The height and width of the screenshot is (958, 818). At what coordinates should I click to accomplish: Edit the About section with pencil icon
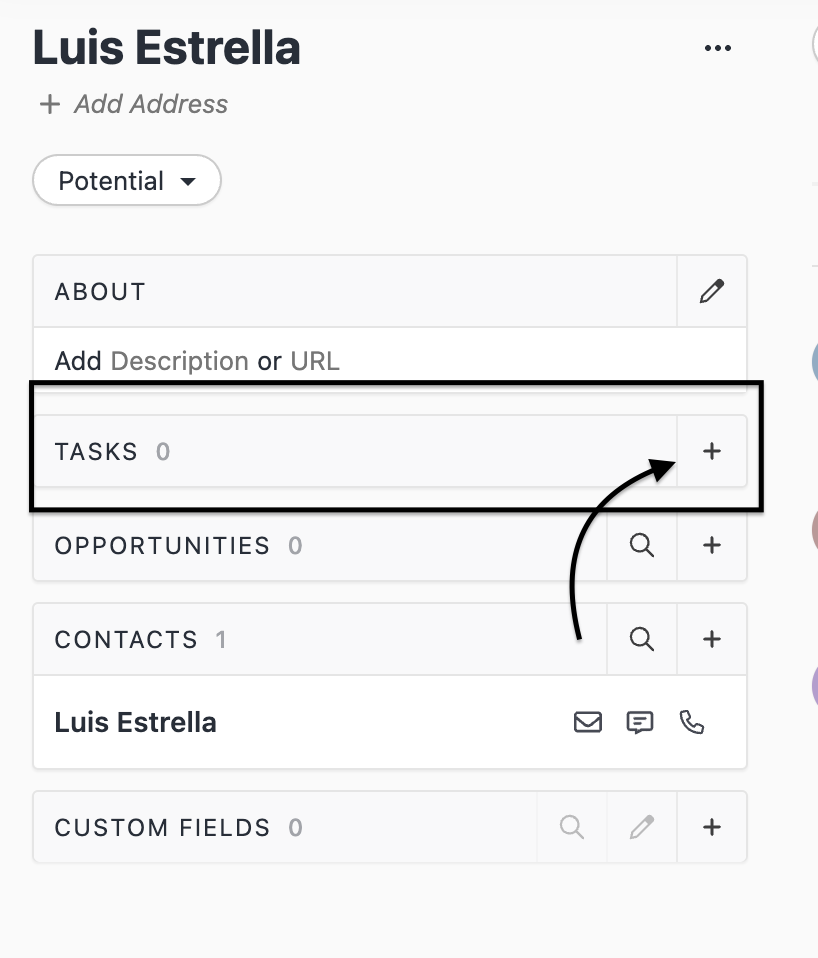tap(711, 291)
